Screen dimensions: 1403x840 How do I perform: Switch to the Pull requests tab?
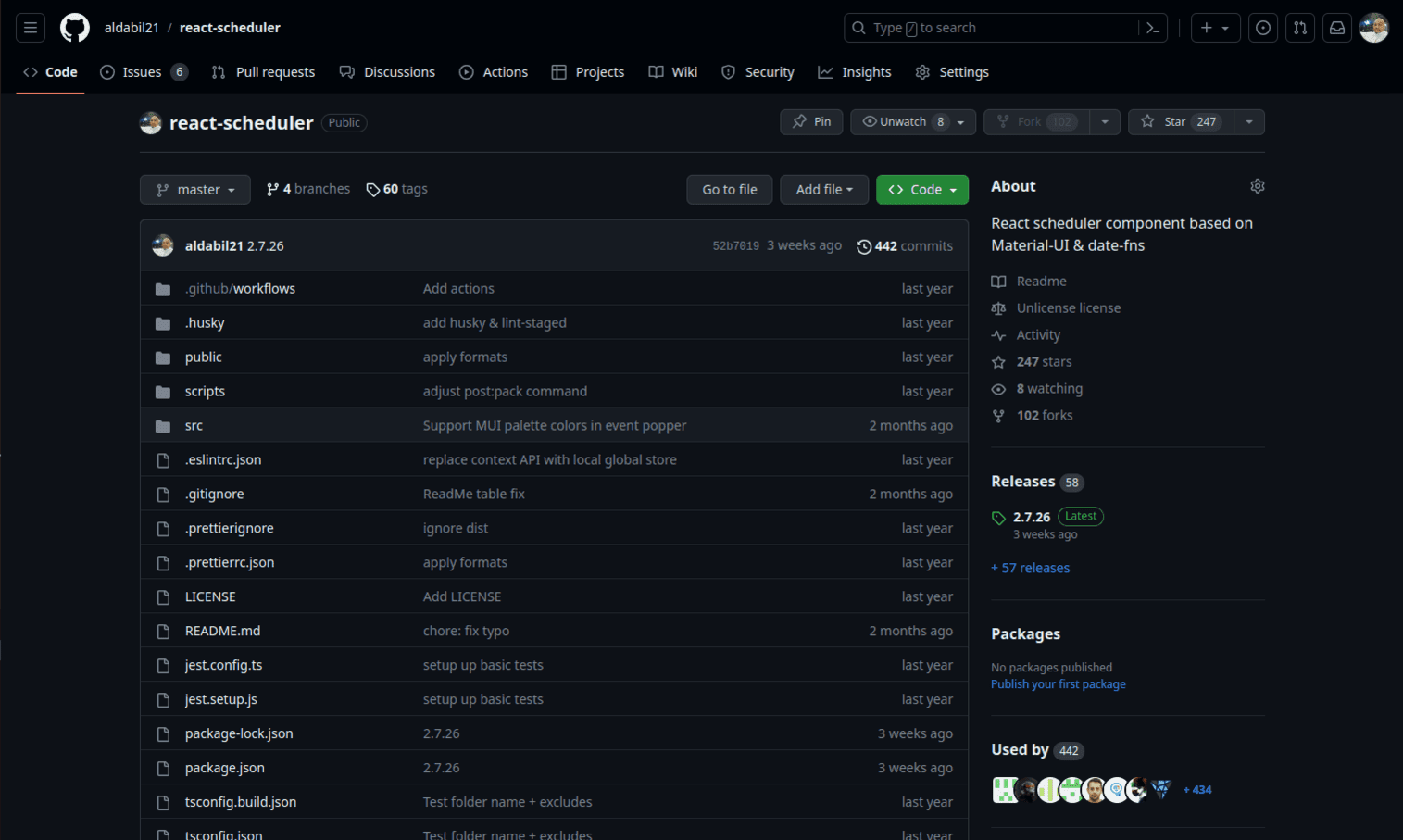[x=263, y=72]
